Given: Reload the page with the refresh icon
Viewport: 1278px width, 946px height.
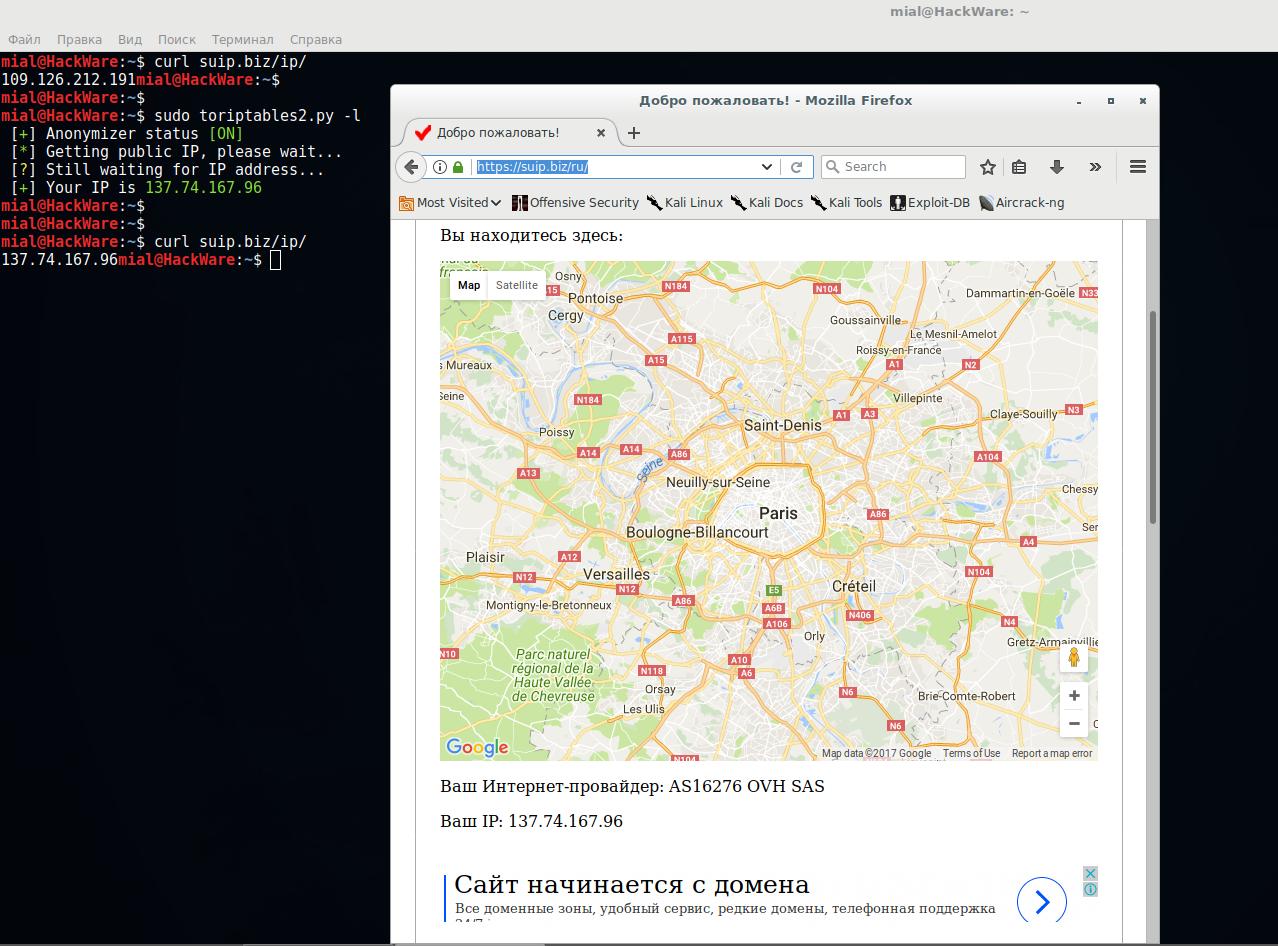Looking at the screenshot, I should [797, 167].
